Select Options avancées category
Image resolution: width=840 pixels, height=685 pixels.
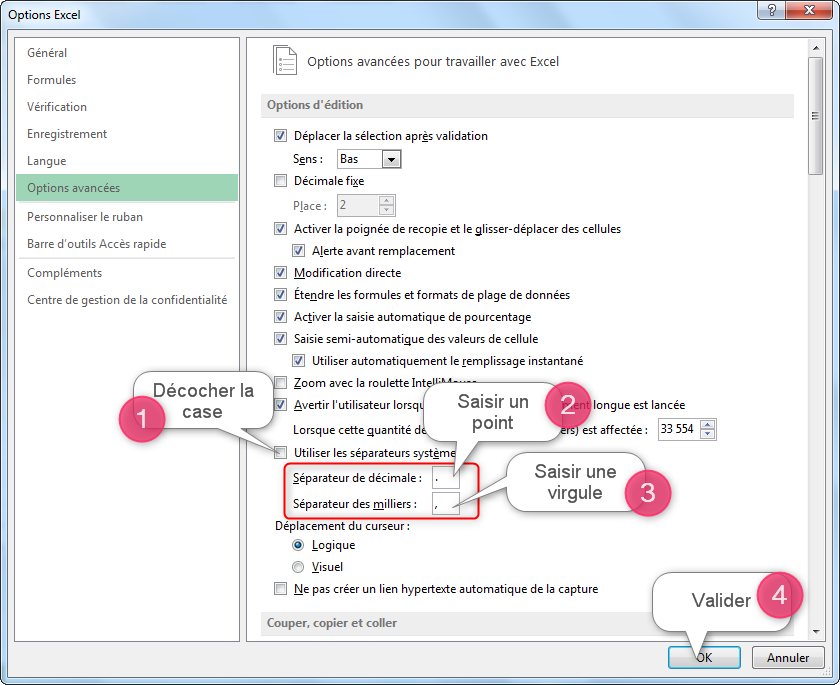click(x=127, y=187)
